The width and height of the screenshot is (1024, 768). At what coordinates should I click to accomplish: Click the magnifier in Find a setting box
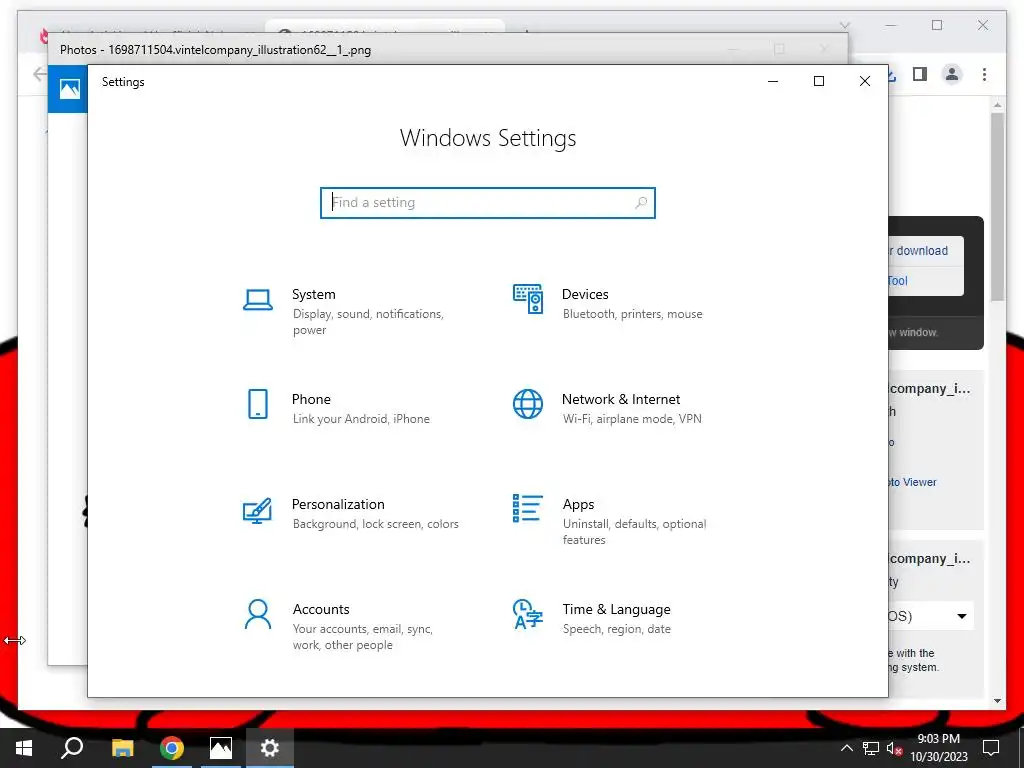click(641, 202)
